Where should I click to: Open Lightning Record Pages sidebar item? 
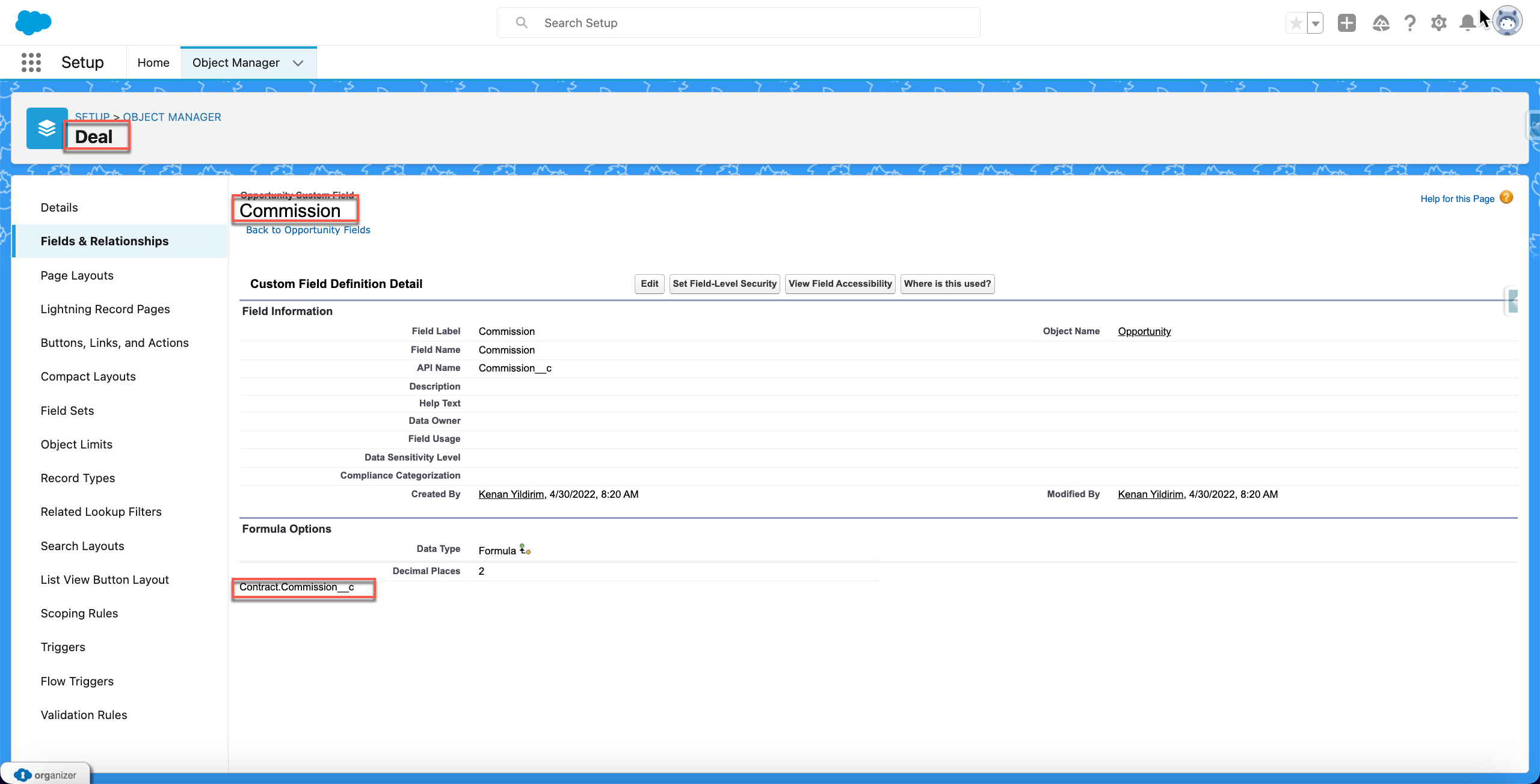pyautogui.click(x=105, y=309)
